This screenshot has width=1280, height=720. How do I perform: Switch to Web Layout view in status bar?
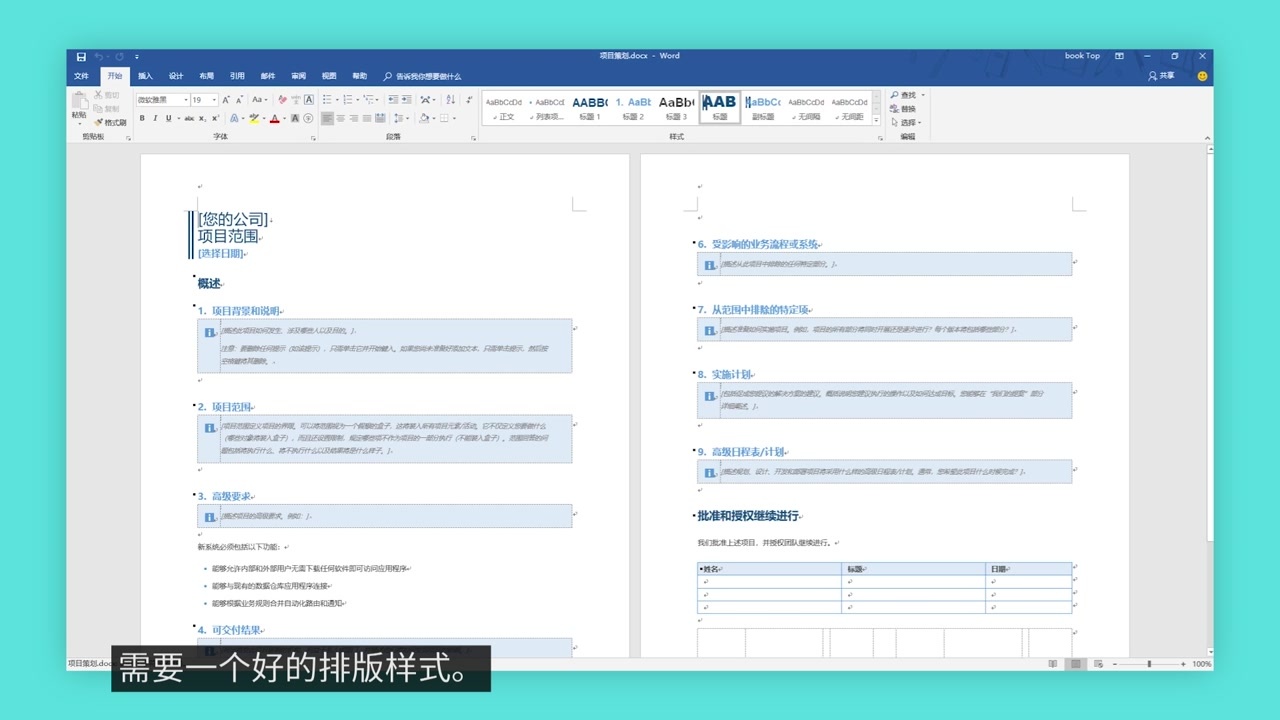1098,664
